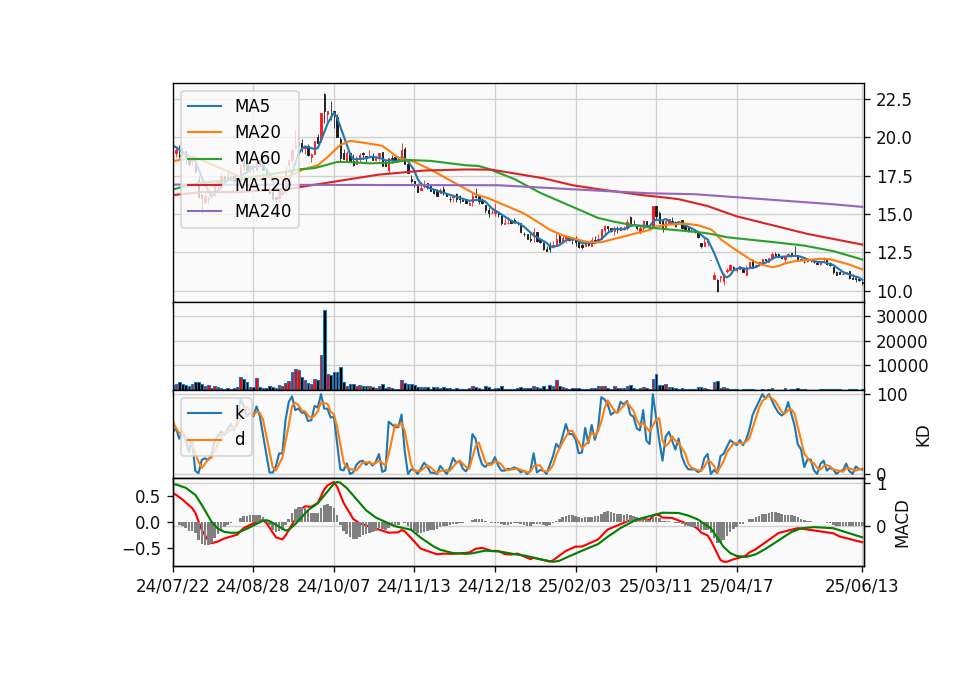Viewport: 960px width, 690px height.
Task: Click the 25/03/11 date label
Action: coord(656,586)
